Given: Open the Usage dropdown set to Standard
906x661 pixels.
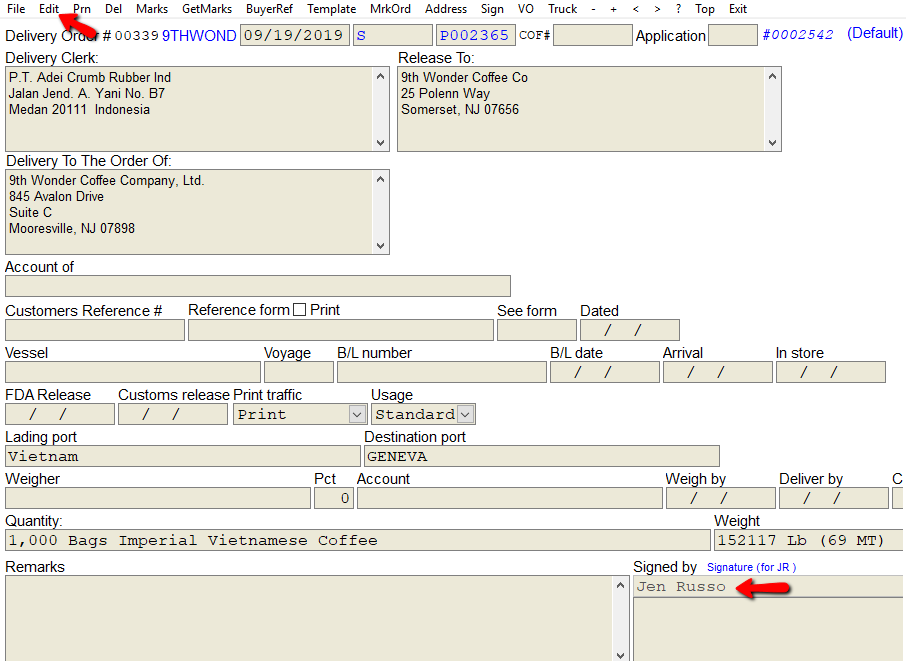Looking at the screenshot, I should tap(465, 414).
